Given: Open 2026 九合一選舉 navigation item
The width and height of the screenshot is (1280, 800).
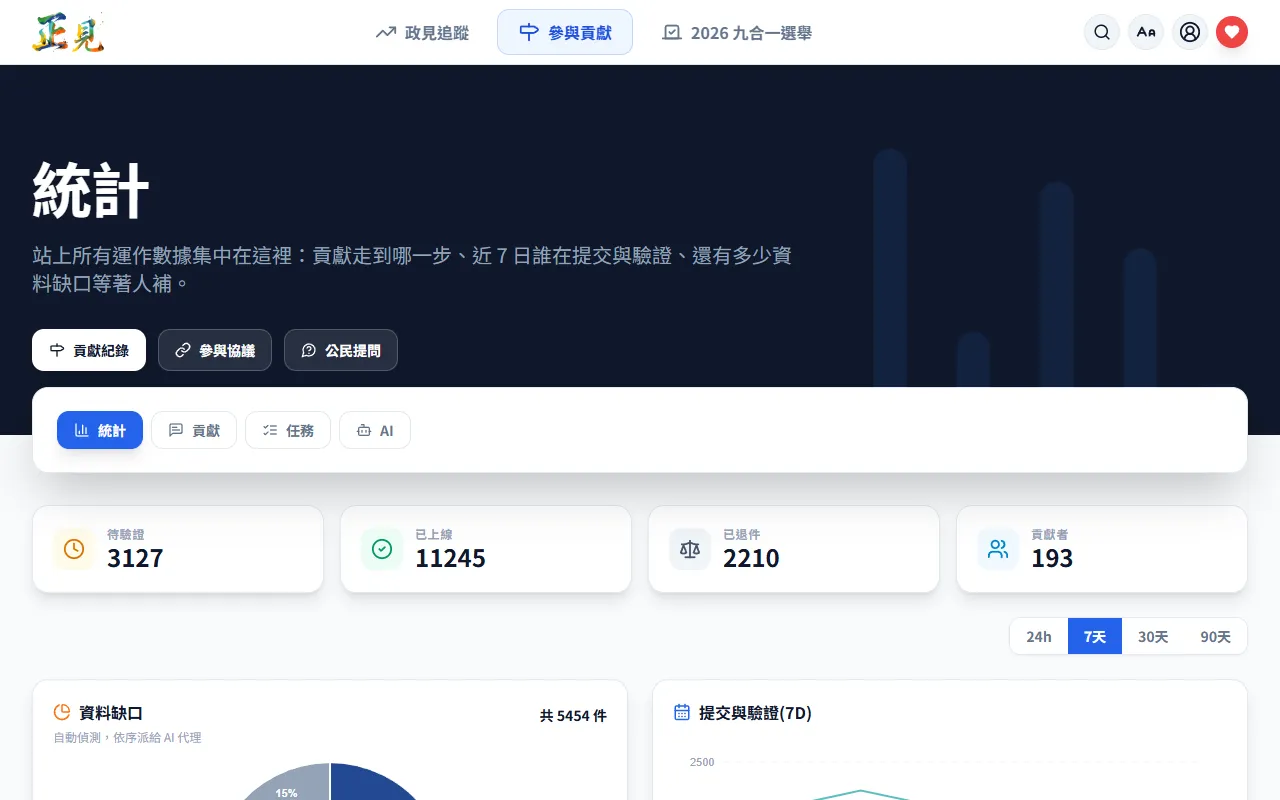Looking at the screenshot, I should 737,32.
